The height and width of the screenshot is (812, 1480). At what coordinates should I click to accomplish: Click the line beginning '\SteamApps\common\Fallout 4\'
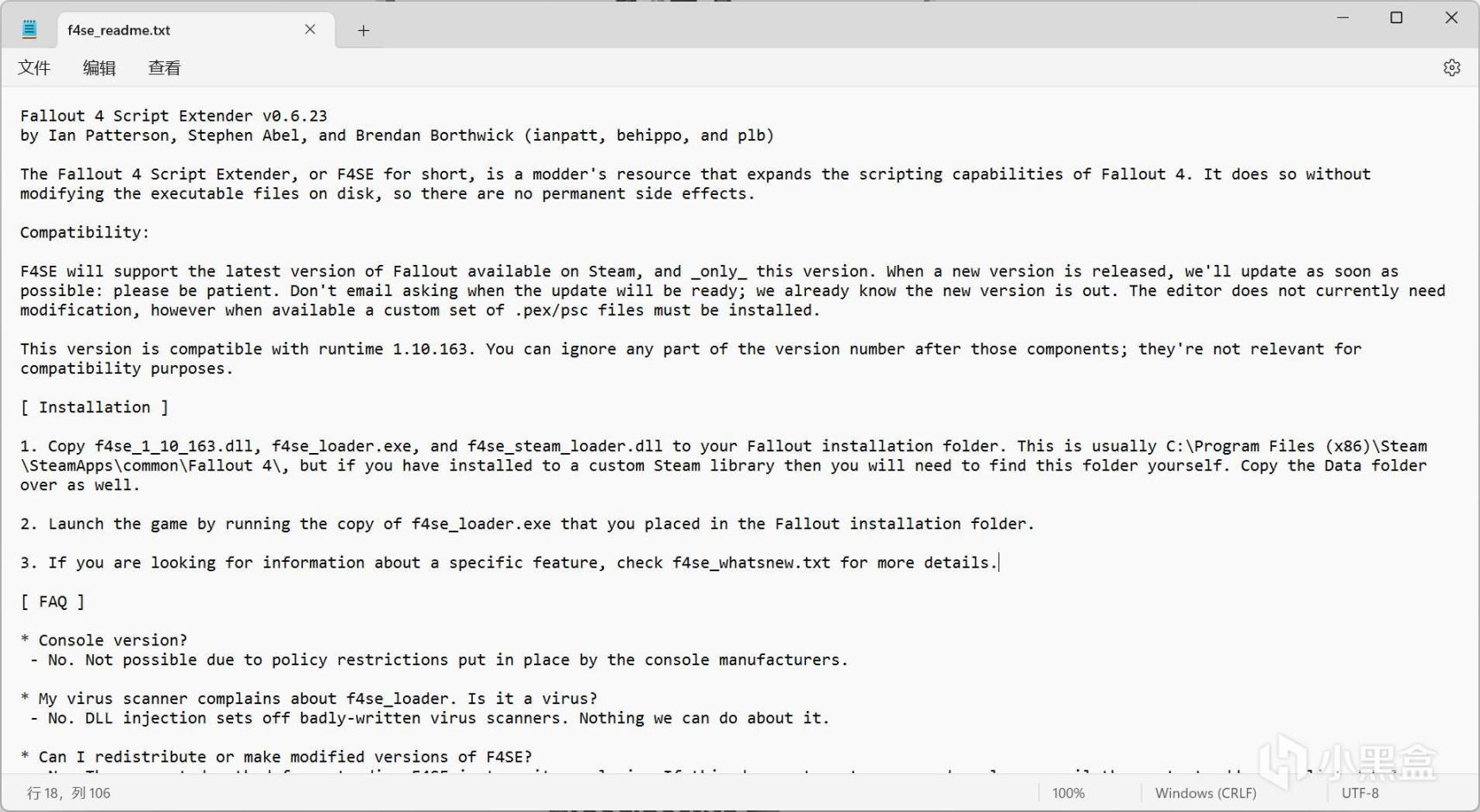[x=723, y=466]
